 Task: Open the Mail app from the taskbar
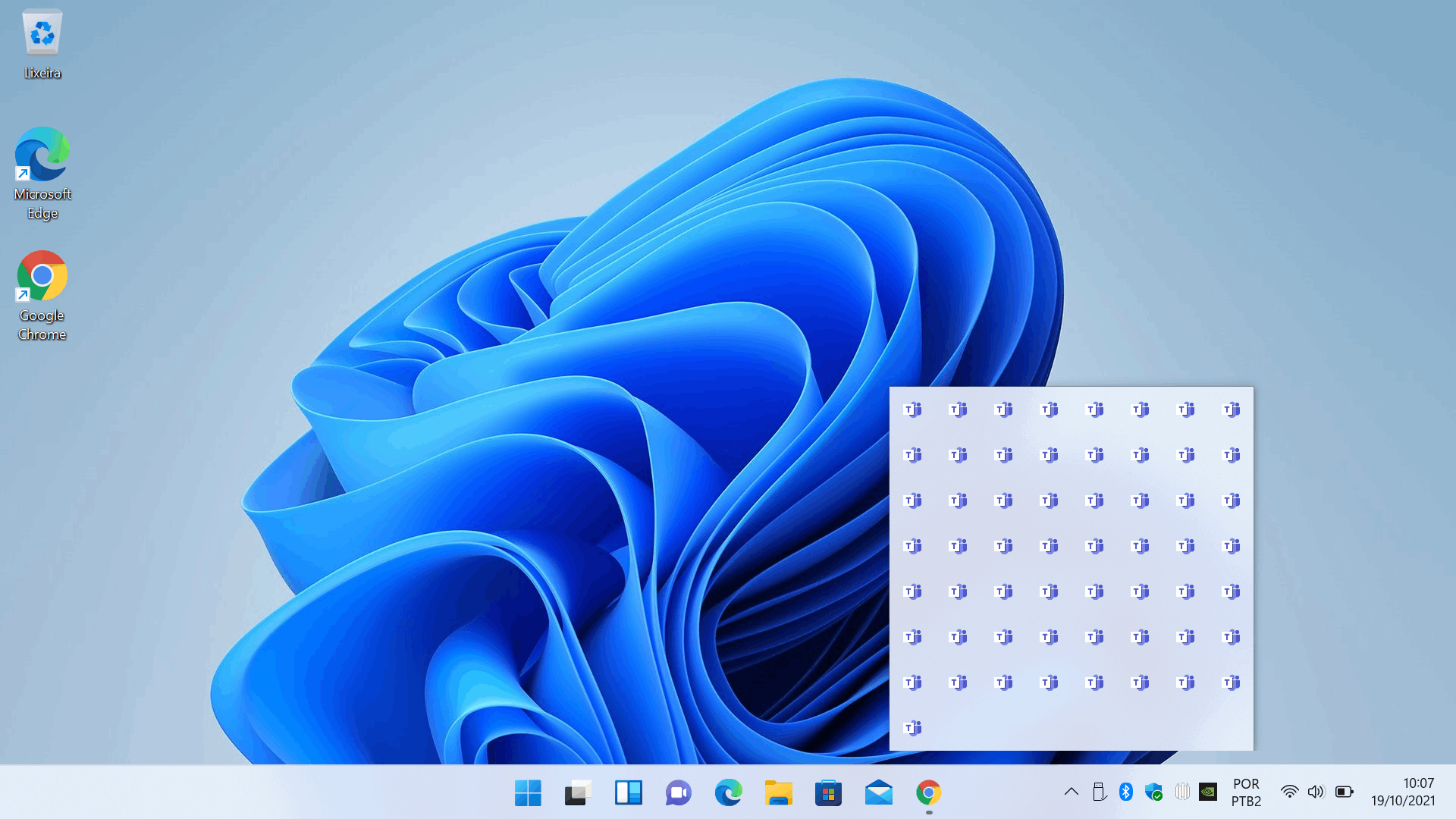tap(878, 792)
